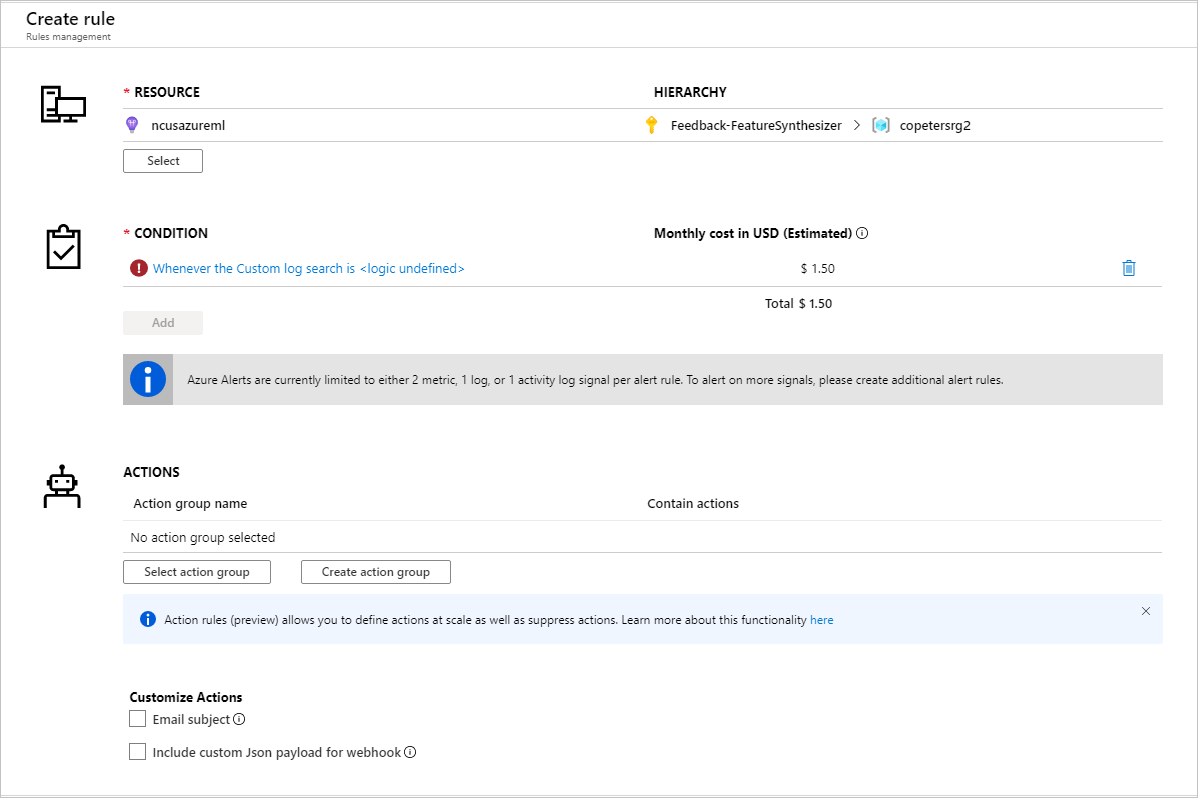Check Include custom Json payload for webhook
The height and width of the screenshot is (798, 1198).
(x=138, y=752)
